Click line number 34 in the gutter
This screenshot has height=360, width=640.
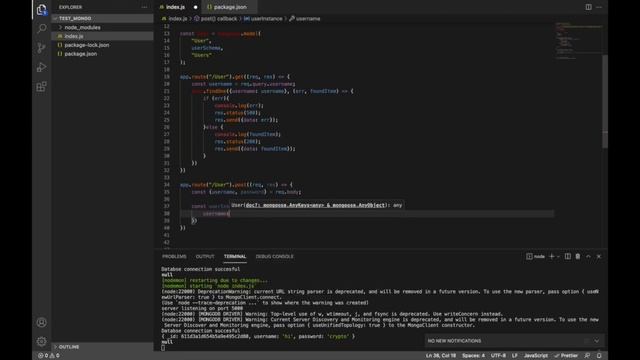[x=166, y=184]
